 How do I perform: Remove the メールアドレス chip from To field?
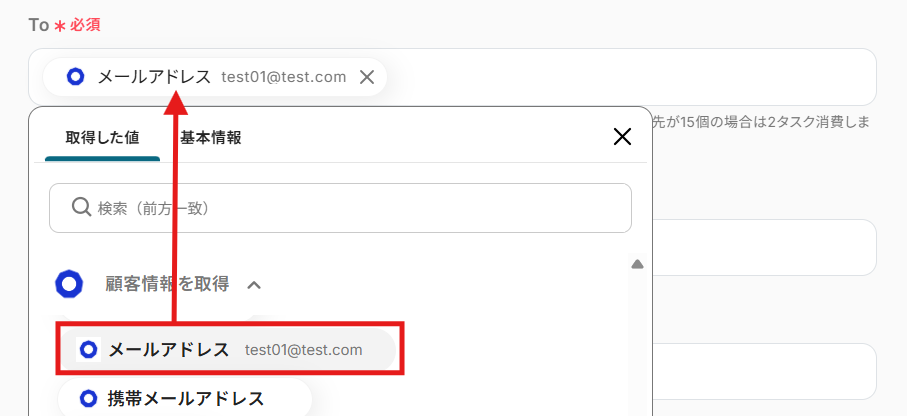coord(367,77)
